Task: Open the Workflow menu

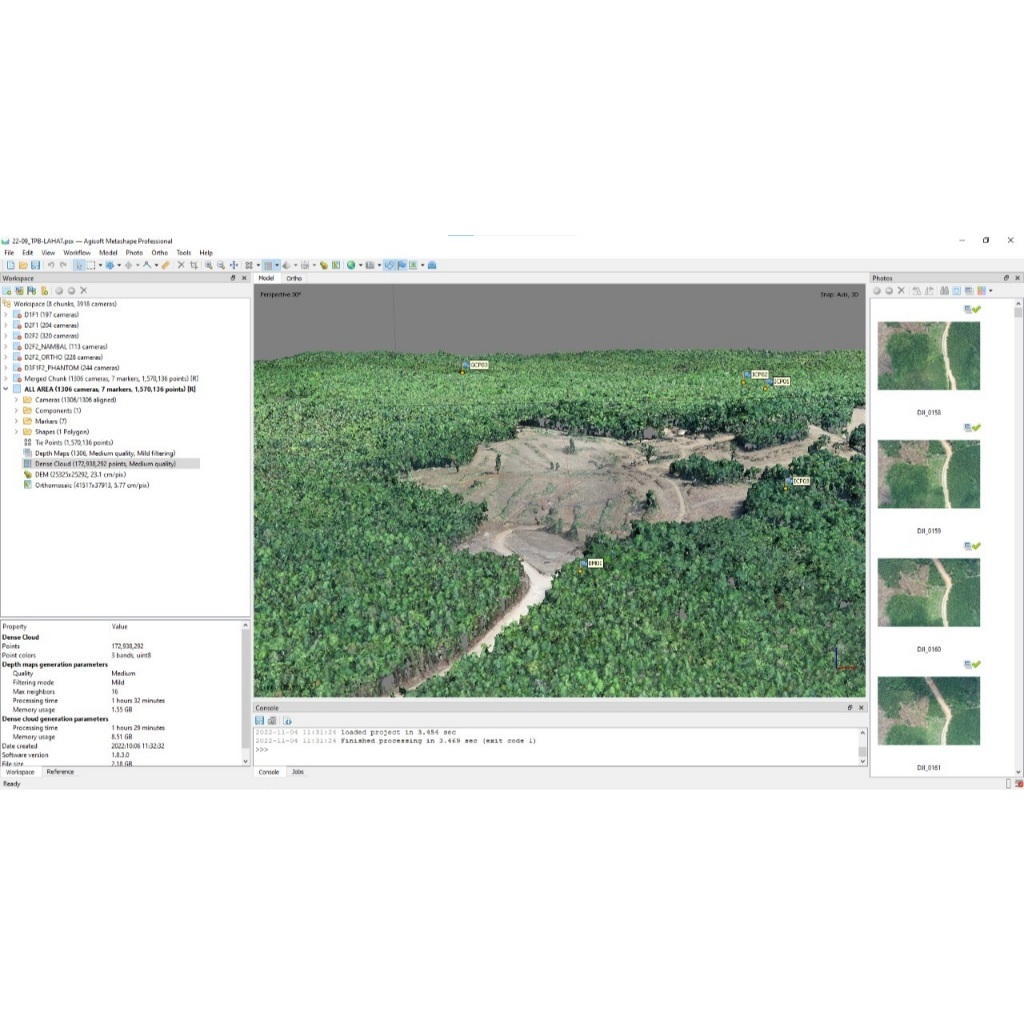Action: [x=77, y=253]
